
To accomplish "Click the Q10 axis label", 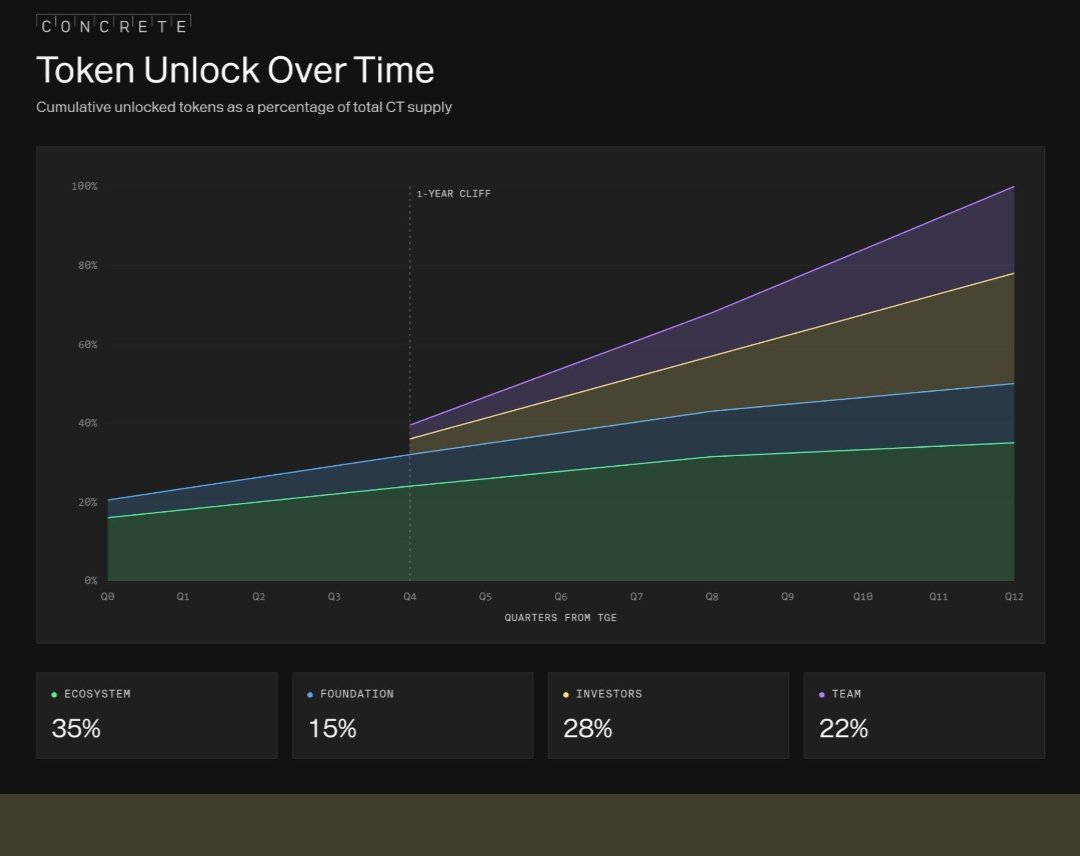I will pos(863,596).
